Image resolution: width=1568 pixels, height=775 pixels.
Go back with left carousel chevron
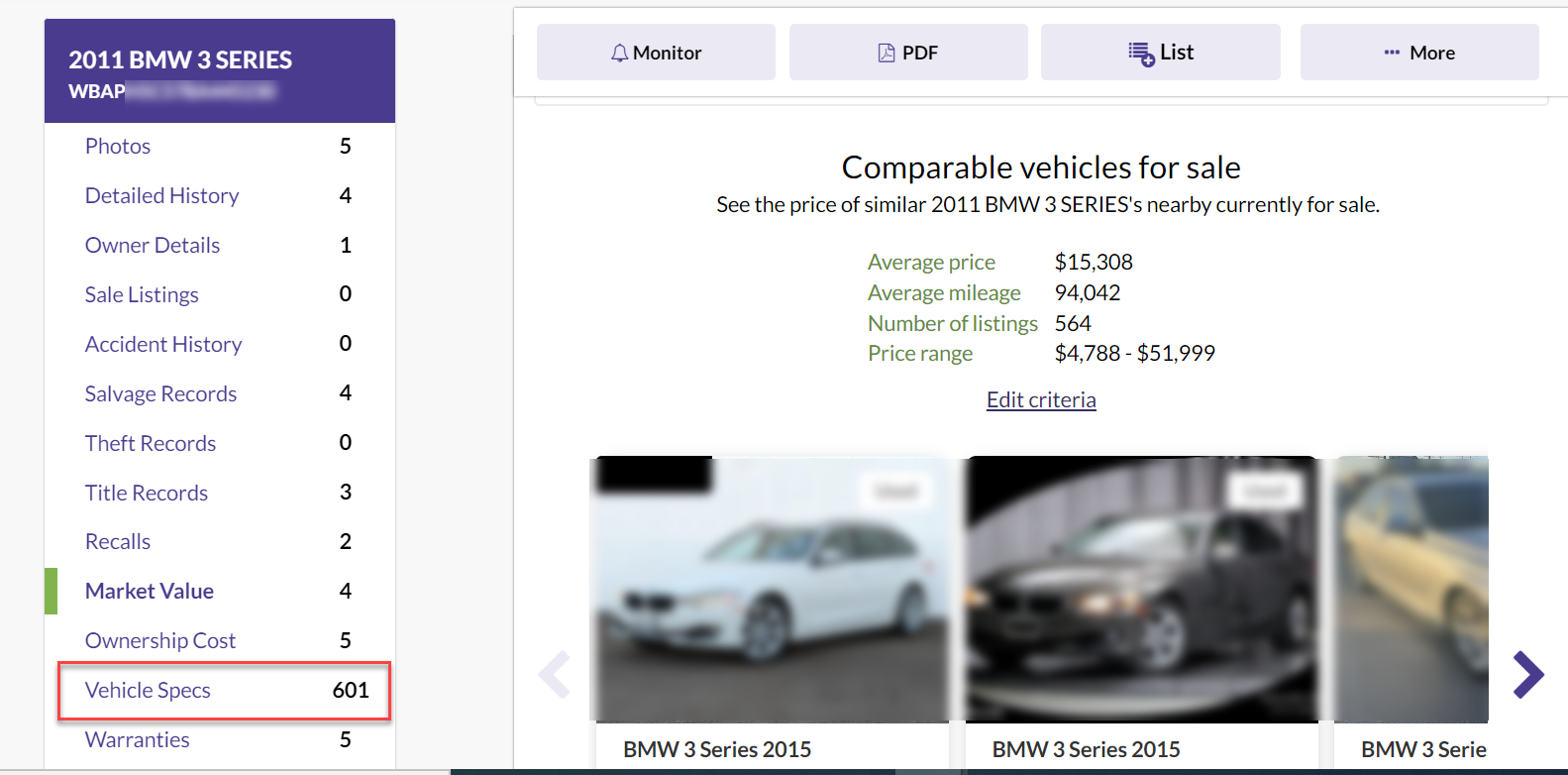pos(555,675)
